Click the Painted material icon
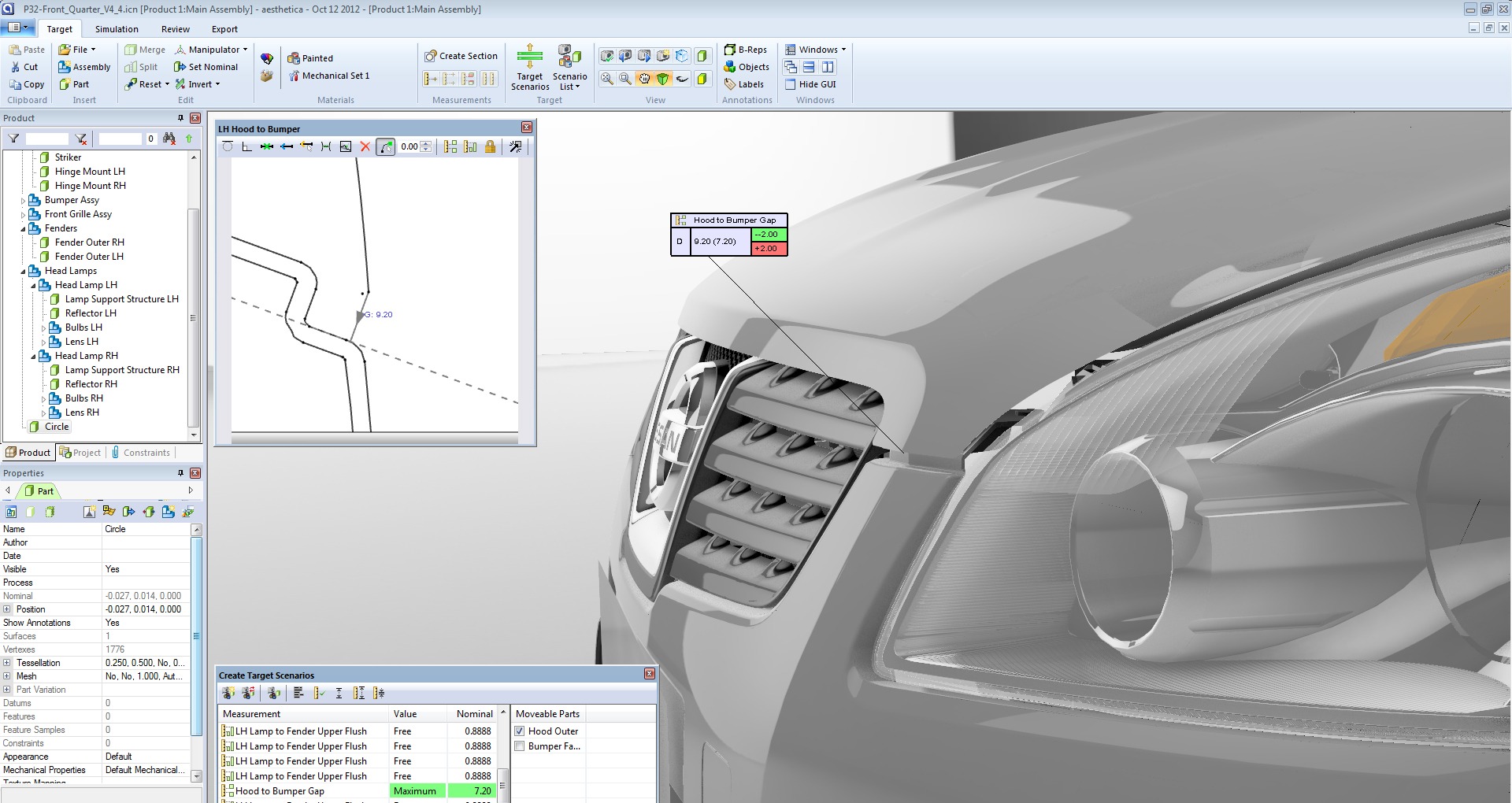The width and height of the screenshot is (1512, 803). coord(310,58)
